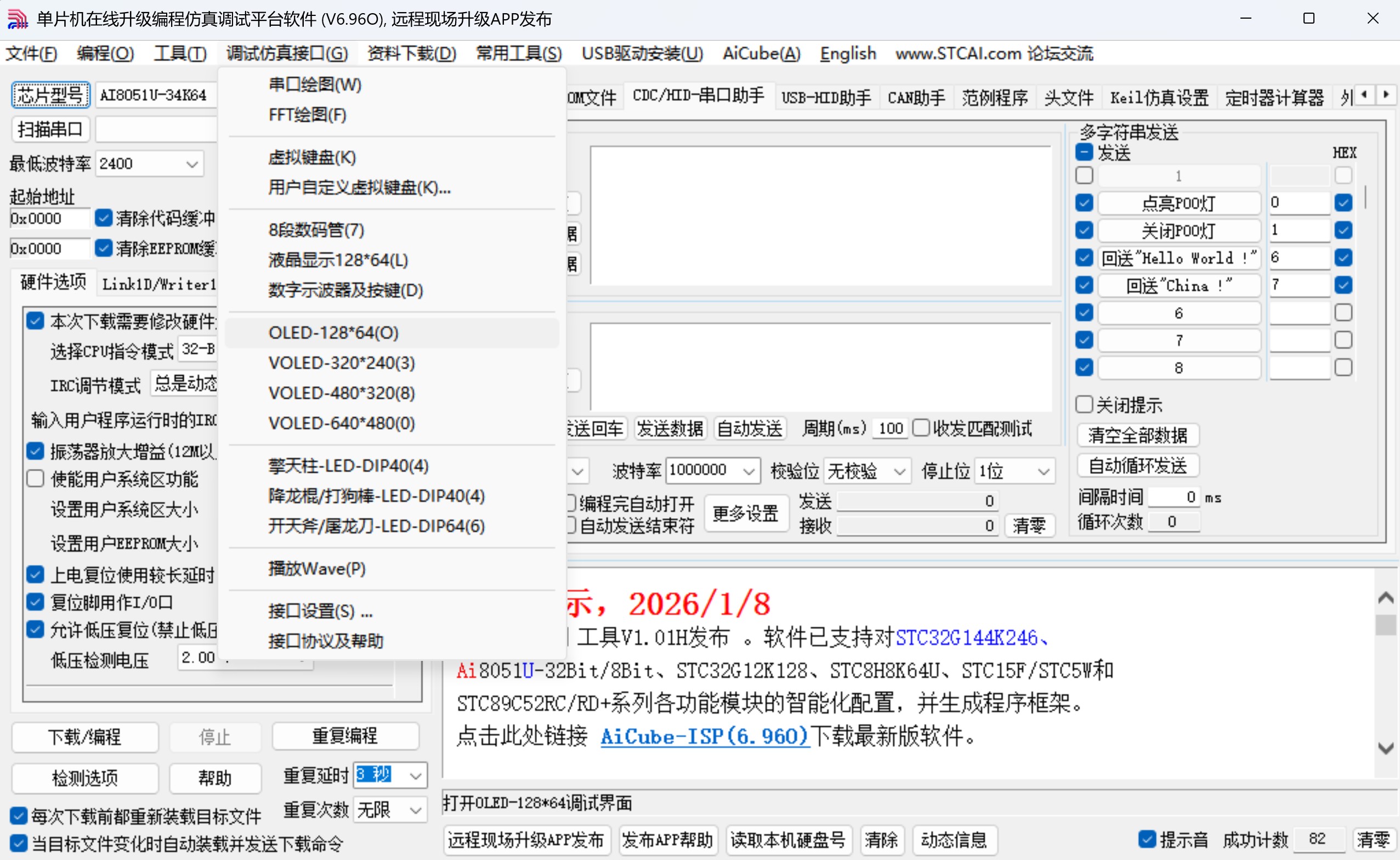This screenshot has height=860, width=1400.
Task: Enable 使能用户系统区功能 checkbox
Action: (35, 478)
